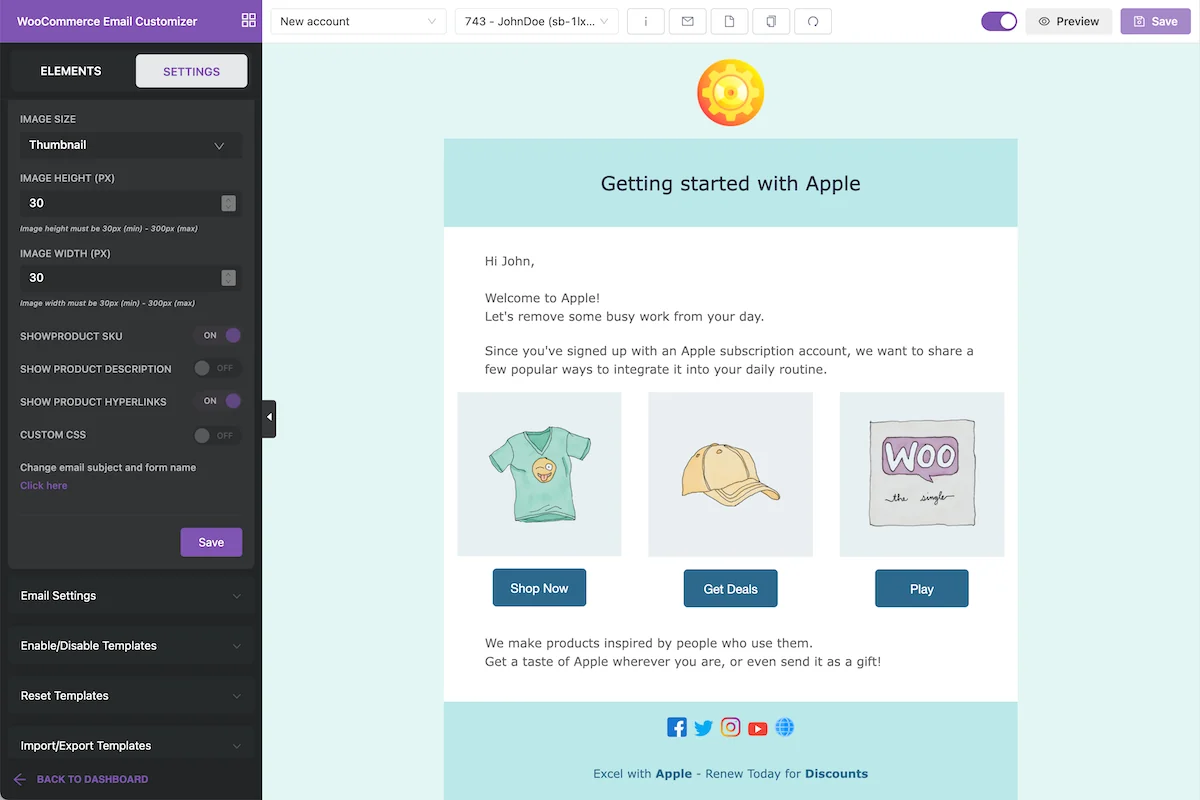Expand the Email Settings section
The image size is (1200, 800).
pyautogui.click(x=131, y=596)
